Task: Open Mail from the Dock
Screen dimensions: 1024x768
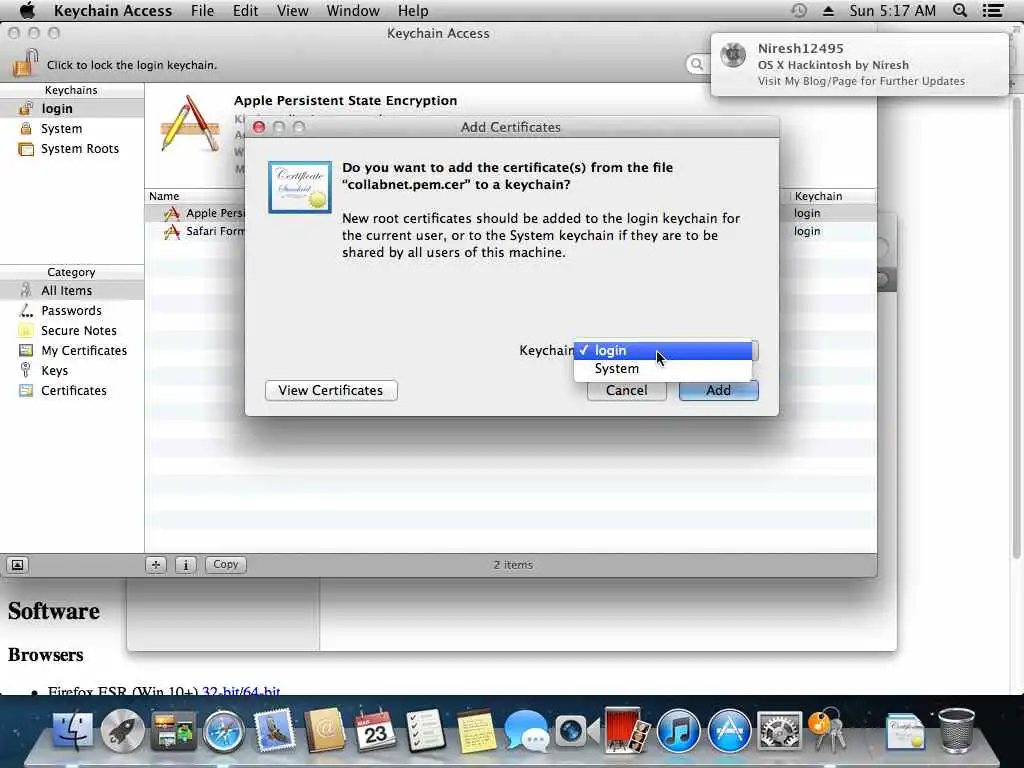Action: coord(274,730)
